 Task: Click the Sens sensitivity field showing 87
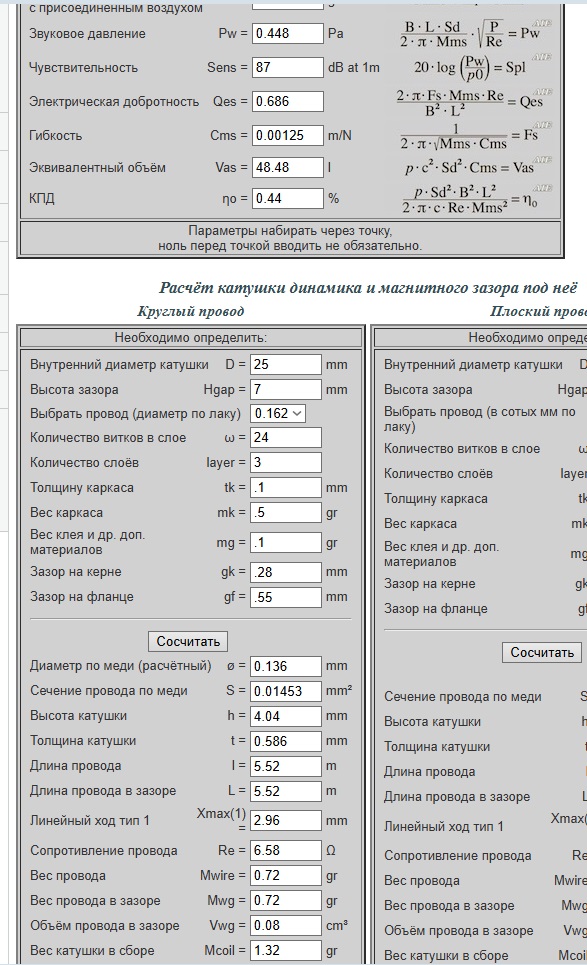287,67
